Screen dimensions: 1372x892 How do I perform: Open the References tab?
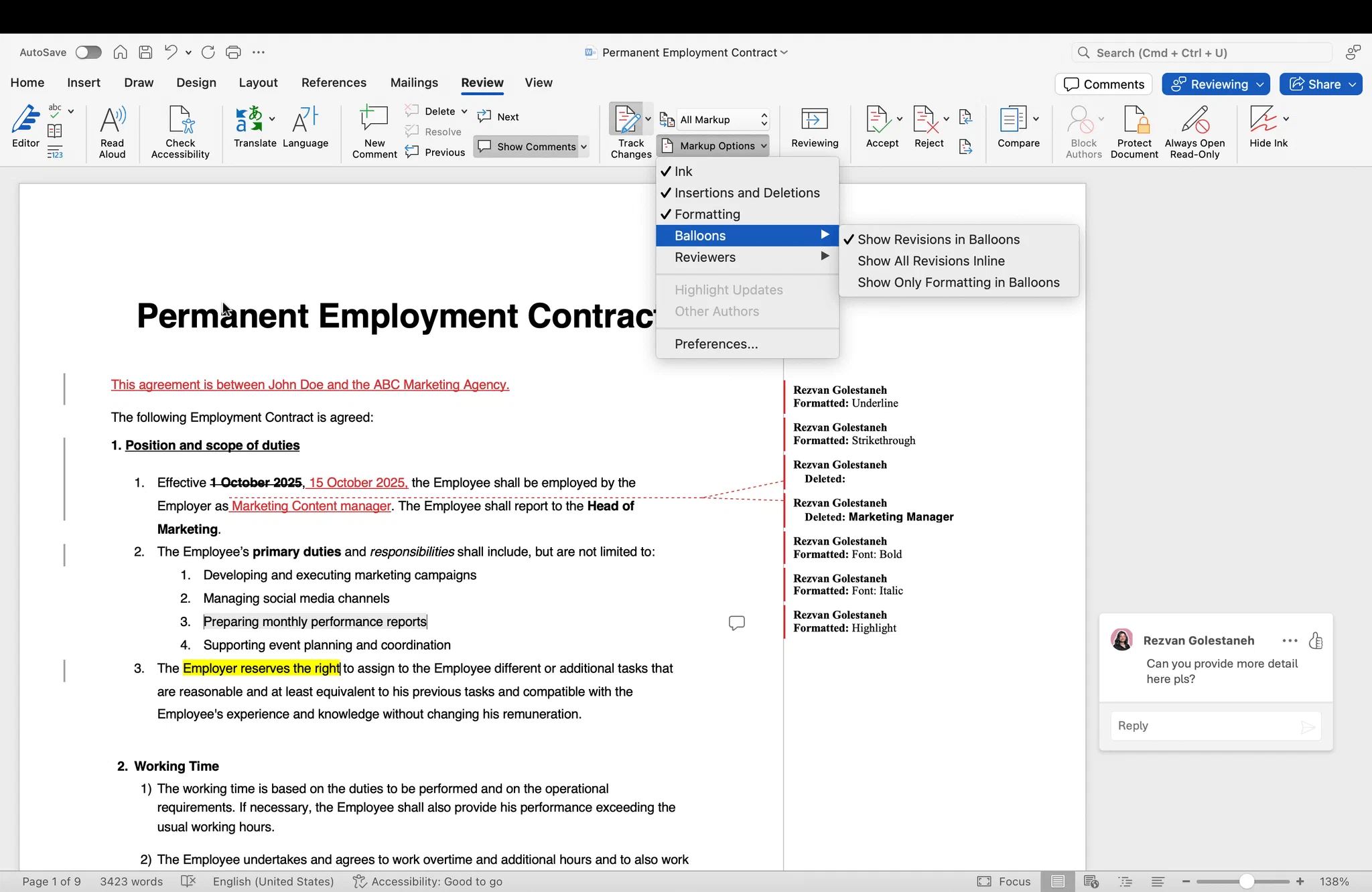coord(334,82)
